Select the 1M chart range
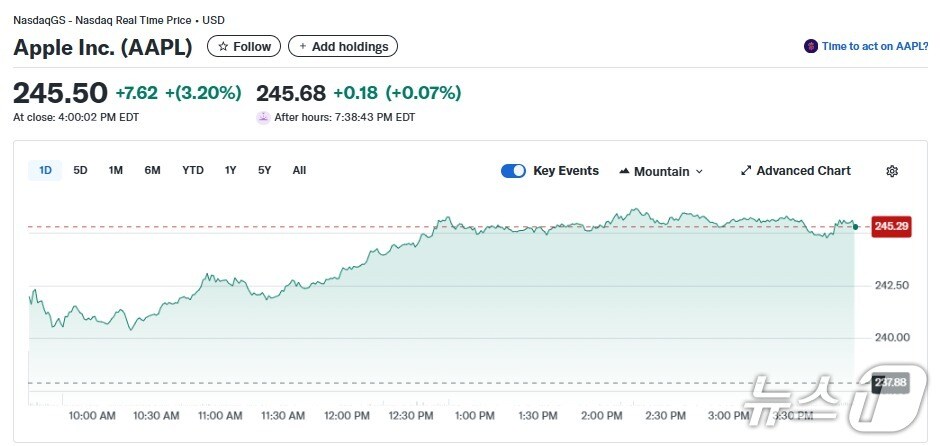This screenshot has height=446, width=941. [116, 170]
